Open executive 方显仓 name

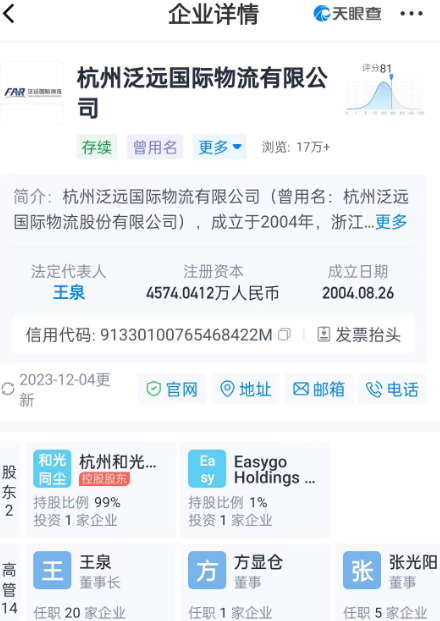coord(258,562)
